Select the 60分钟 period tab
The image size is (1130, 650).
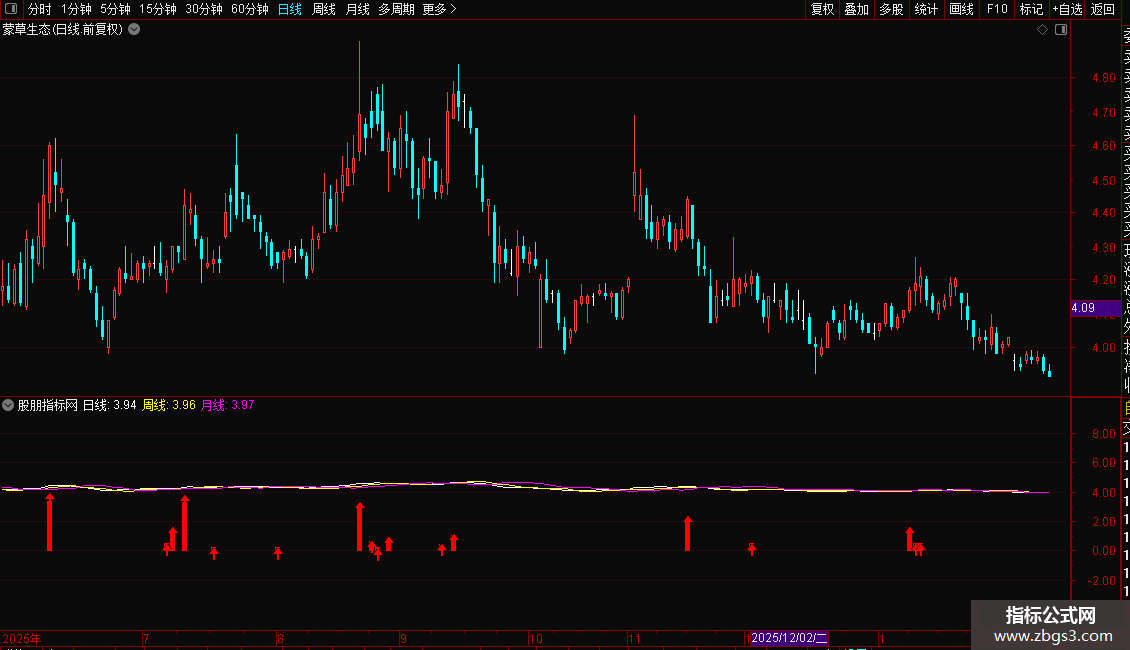pyautogui.click(x=250, y=9)
